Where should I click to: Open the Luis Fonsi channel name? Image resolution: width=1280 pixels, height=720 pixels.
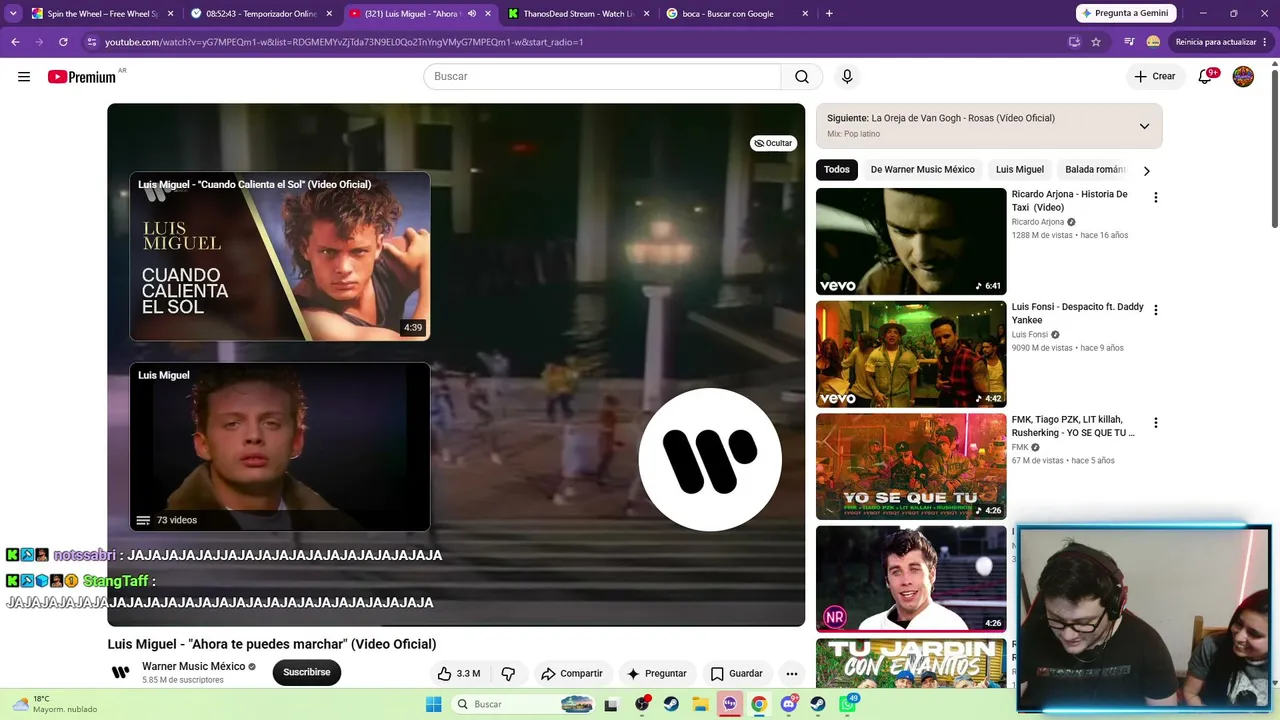click(1030, 335)
